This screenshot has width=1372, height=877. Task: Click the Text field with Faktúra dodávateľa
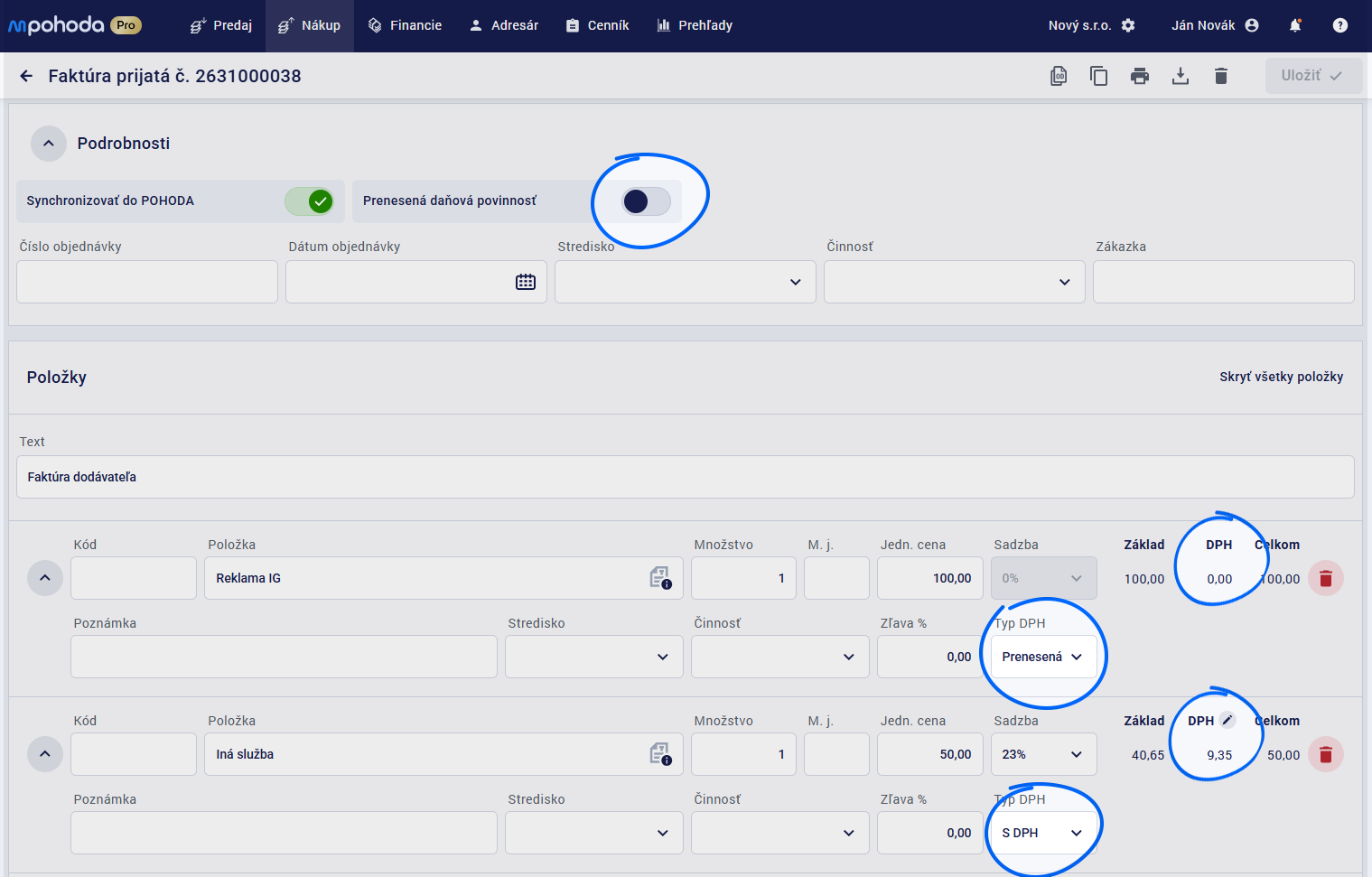point(686,477)
